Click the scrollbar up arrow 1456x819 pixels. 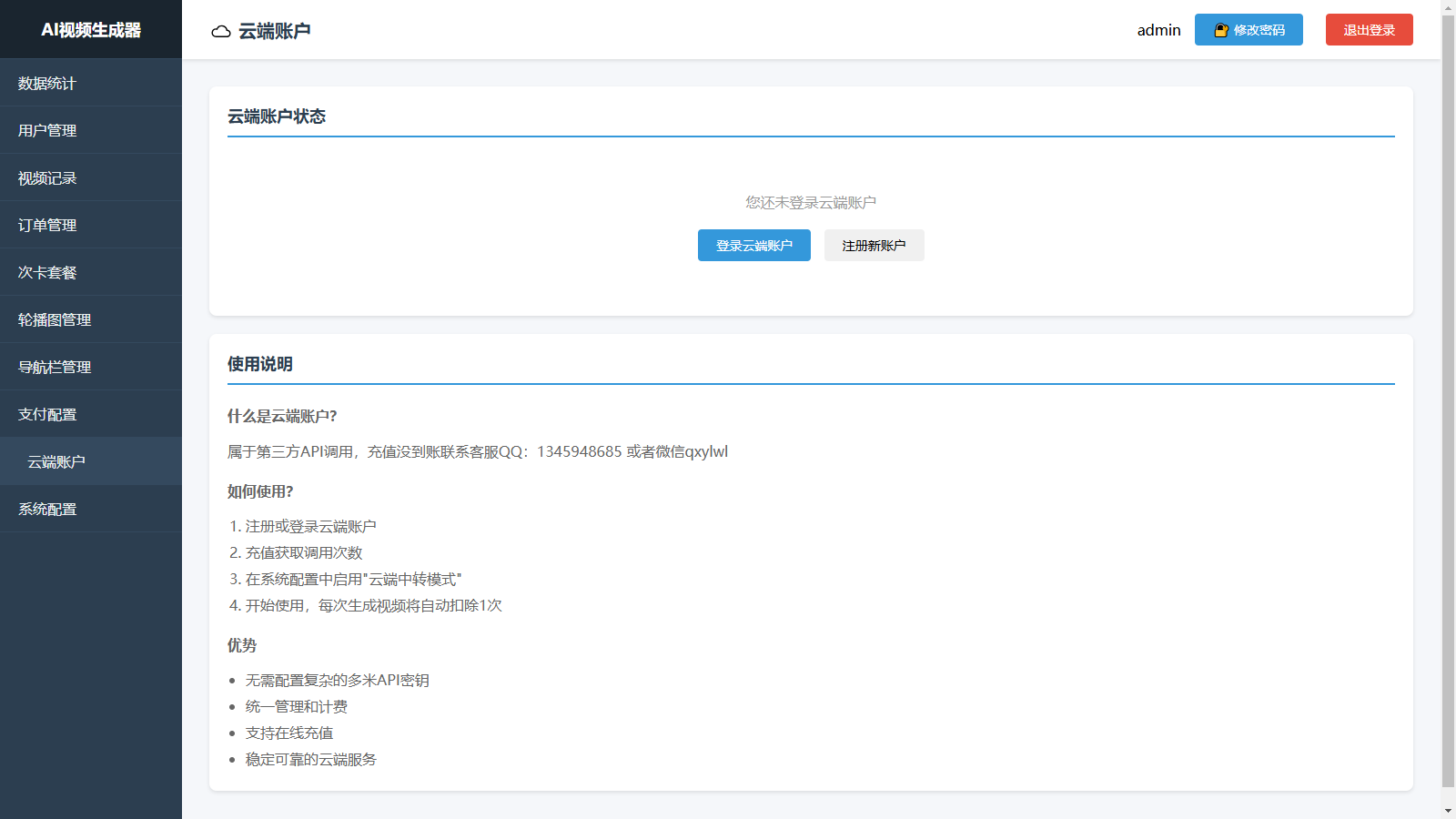click(x=1449, y=6)
